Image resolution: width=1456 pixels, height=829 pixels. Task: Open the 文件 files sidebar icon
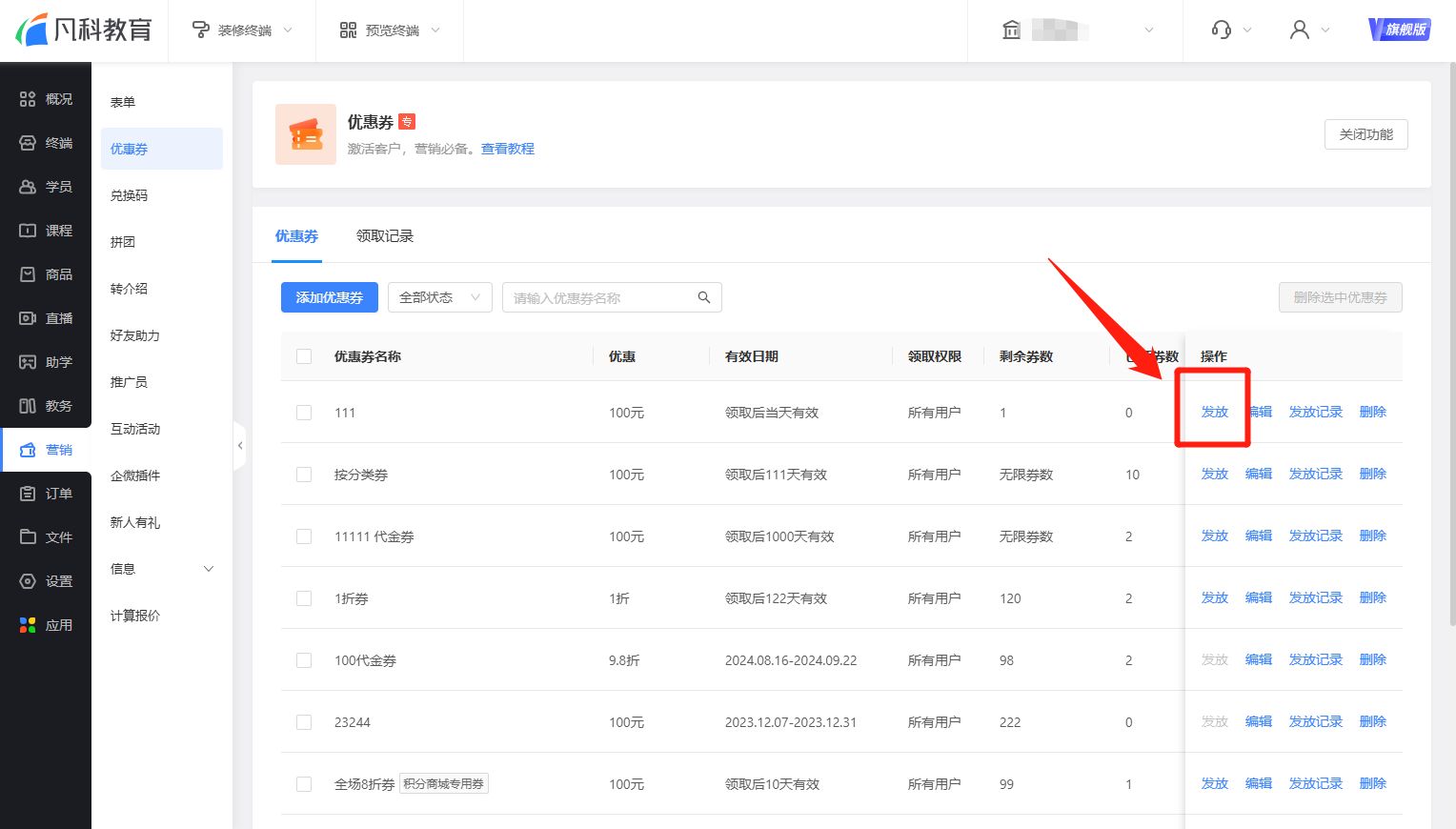pyautogui.click(x=28, y=537)
